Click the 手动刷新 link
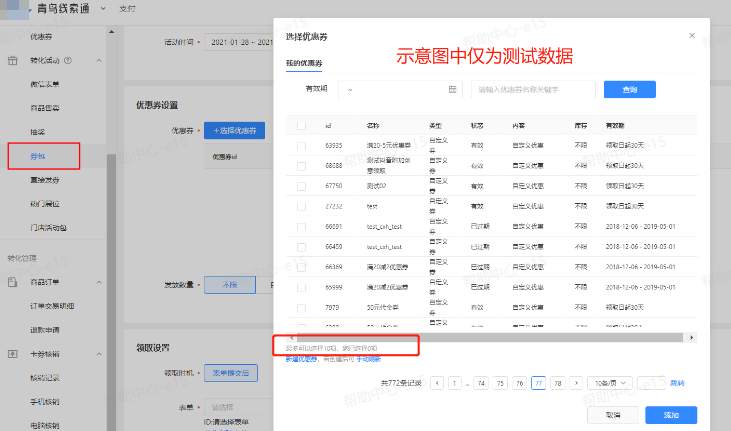Screen dimensions: 731x431 [369, 359]
